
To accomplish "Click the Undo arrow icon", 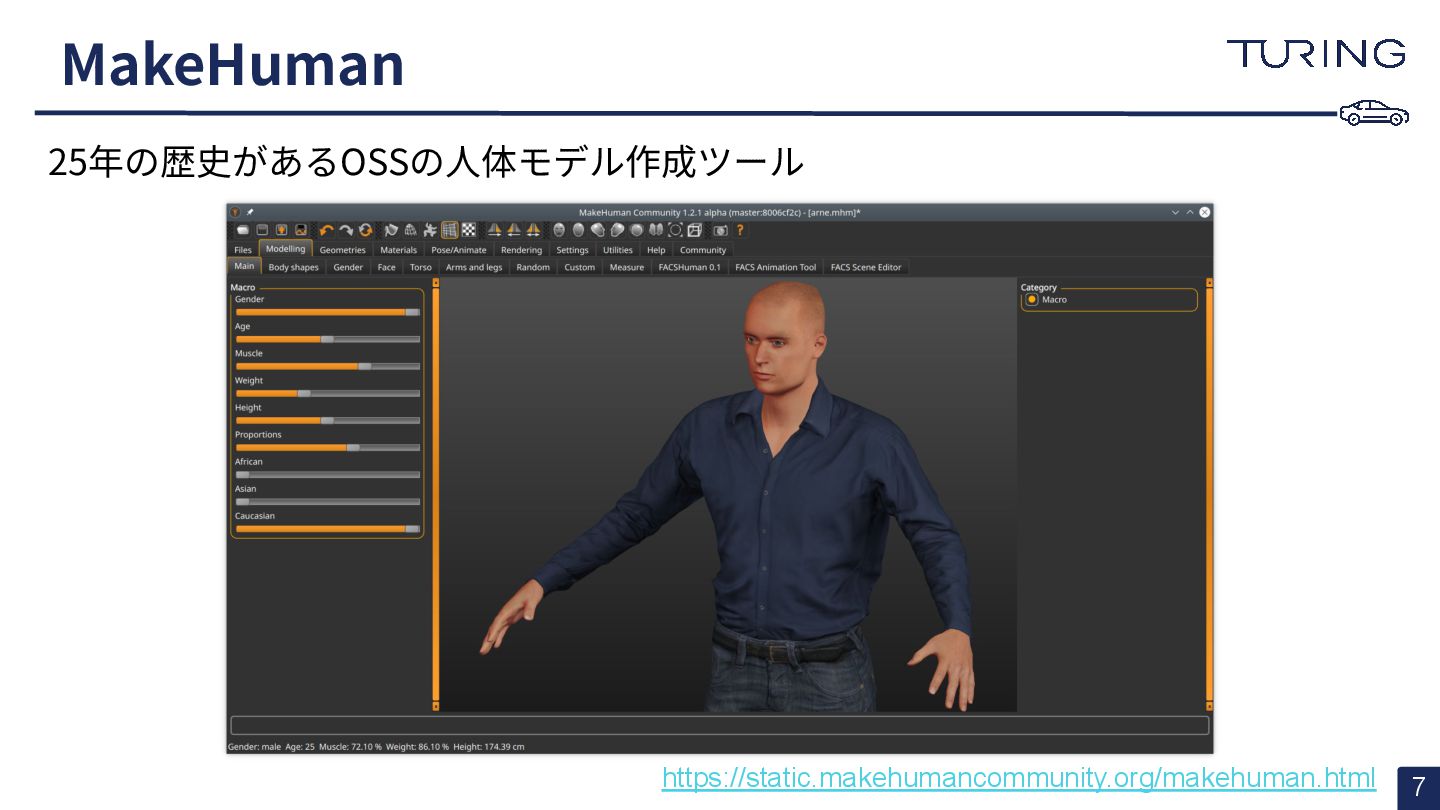I will coord(327,230).
